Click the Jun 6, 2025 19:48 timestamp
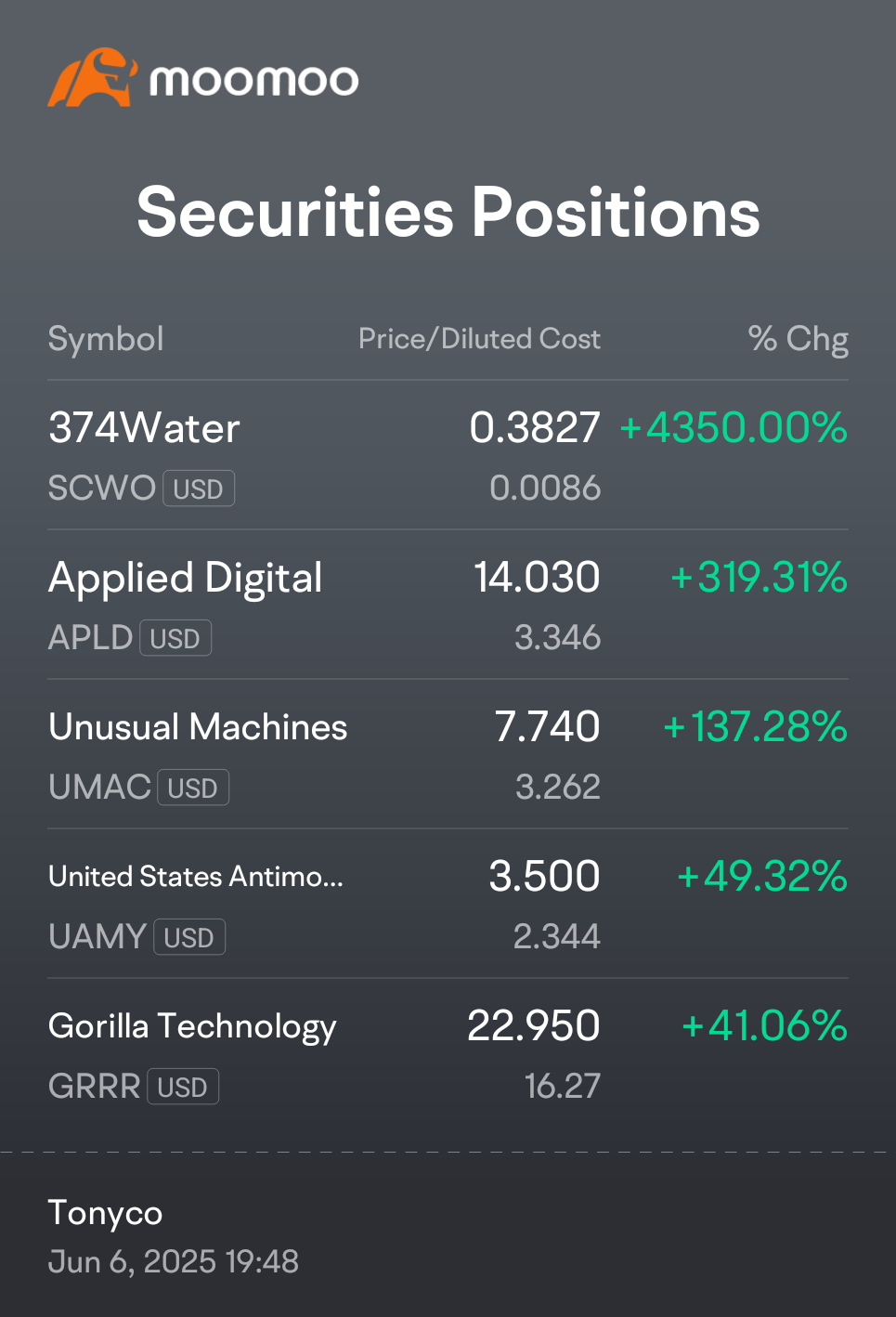 (x=174, y=1261)
